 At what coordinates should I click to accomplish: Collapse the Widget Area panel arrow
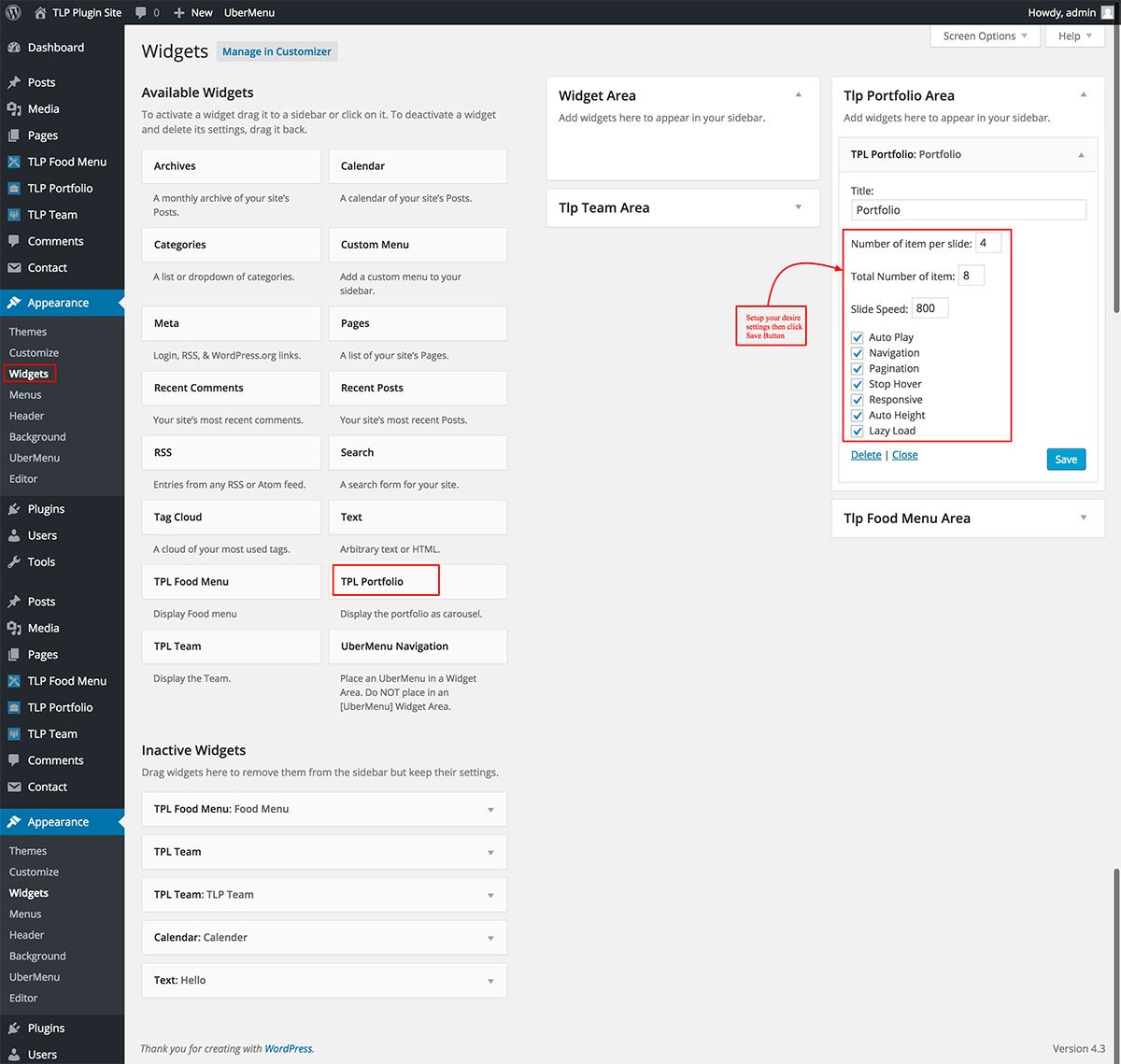click(799, 95)
